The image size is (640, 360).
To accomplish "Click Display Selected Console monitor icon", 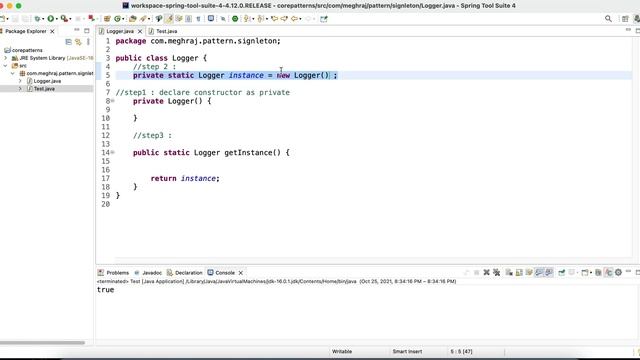I will point(572,272).
